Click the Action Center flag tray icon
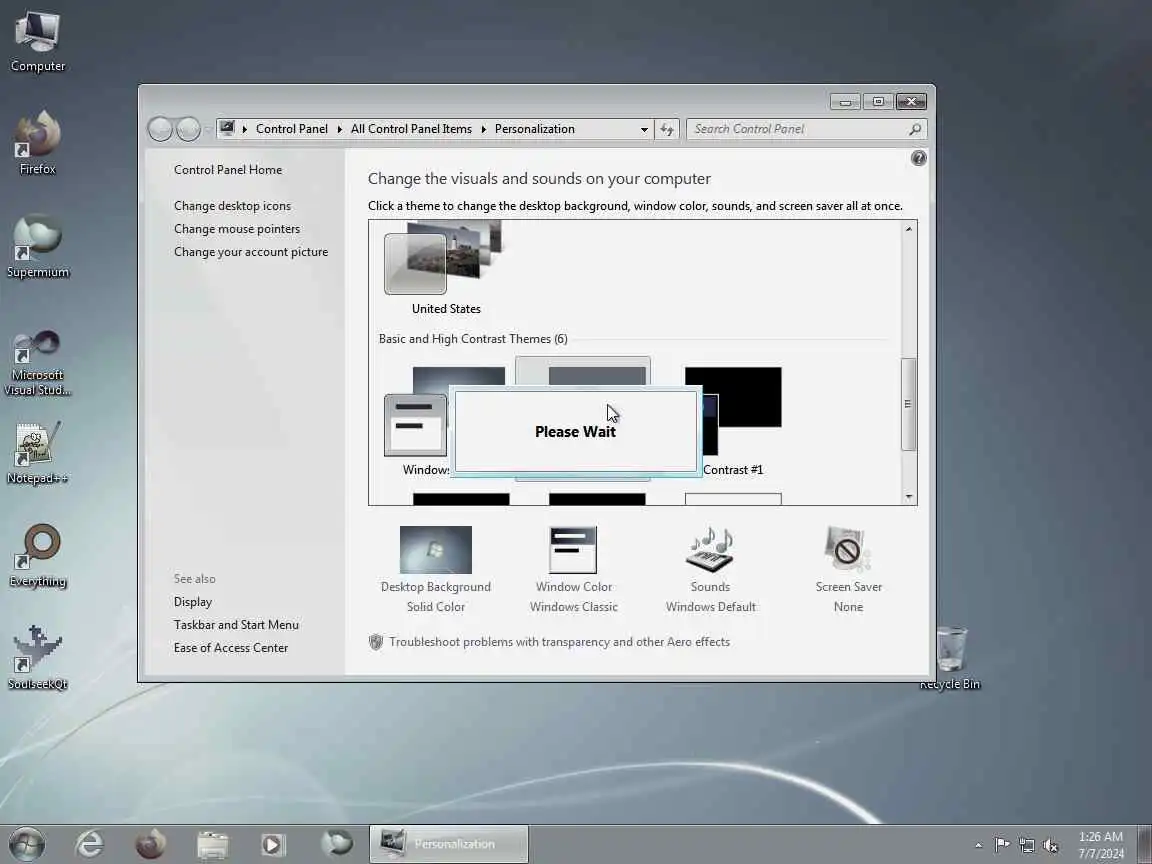Screen dimensions: 1152x864 click(1001, 845)
